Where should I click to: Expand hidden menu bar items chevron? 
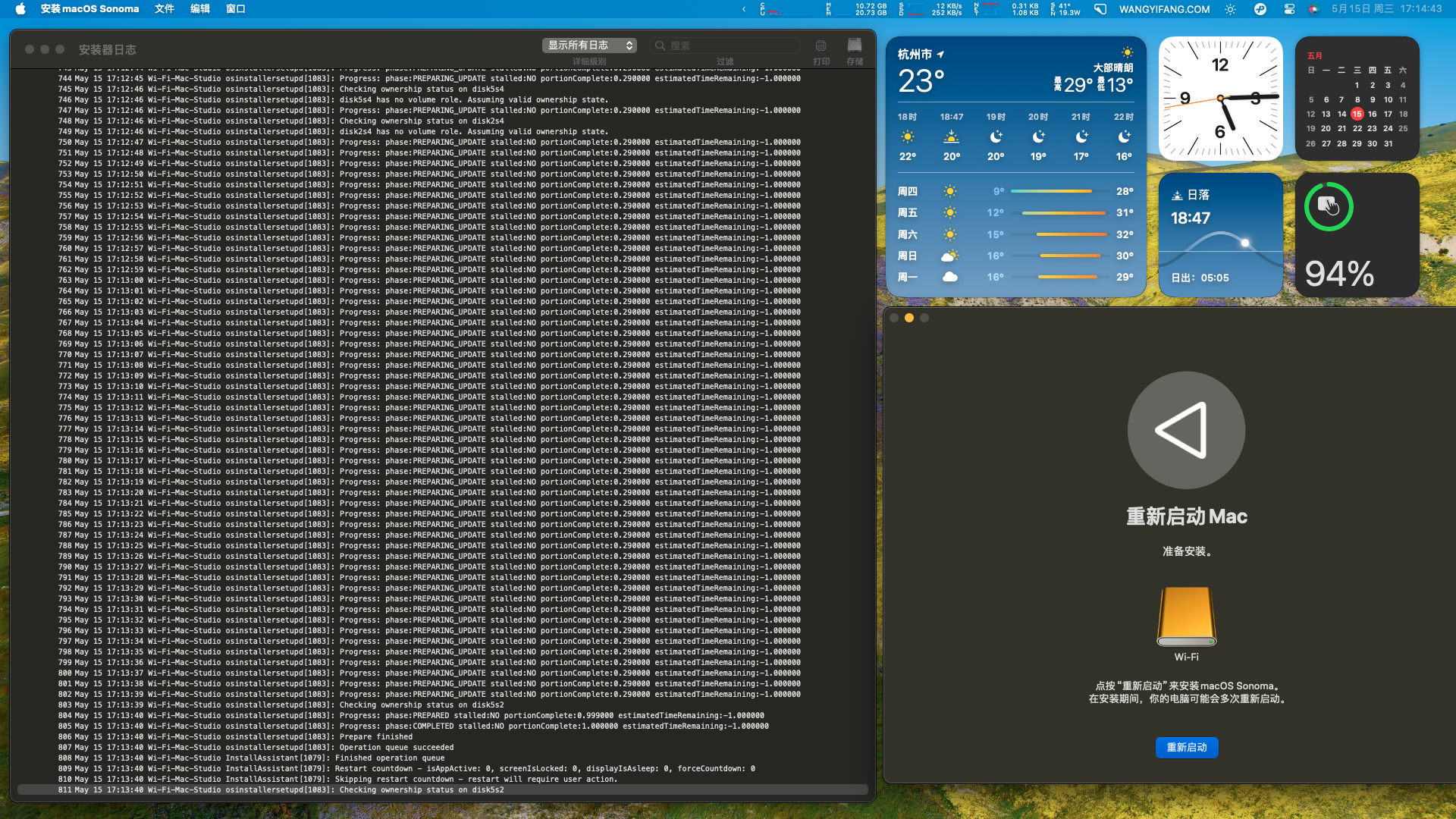click(743, 9)
